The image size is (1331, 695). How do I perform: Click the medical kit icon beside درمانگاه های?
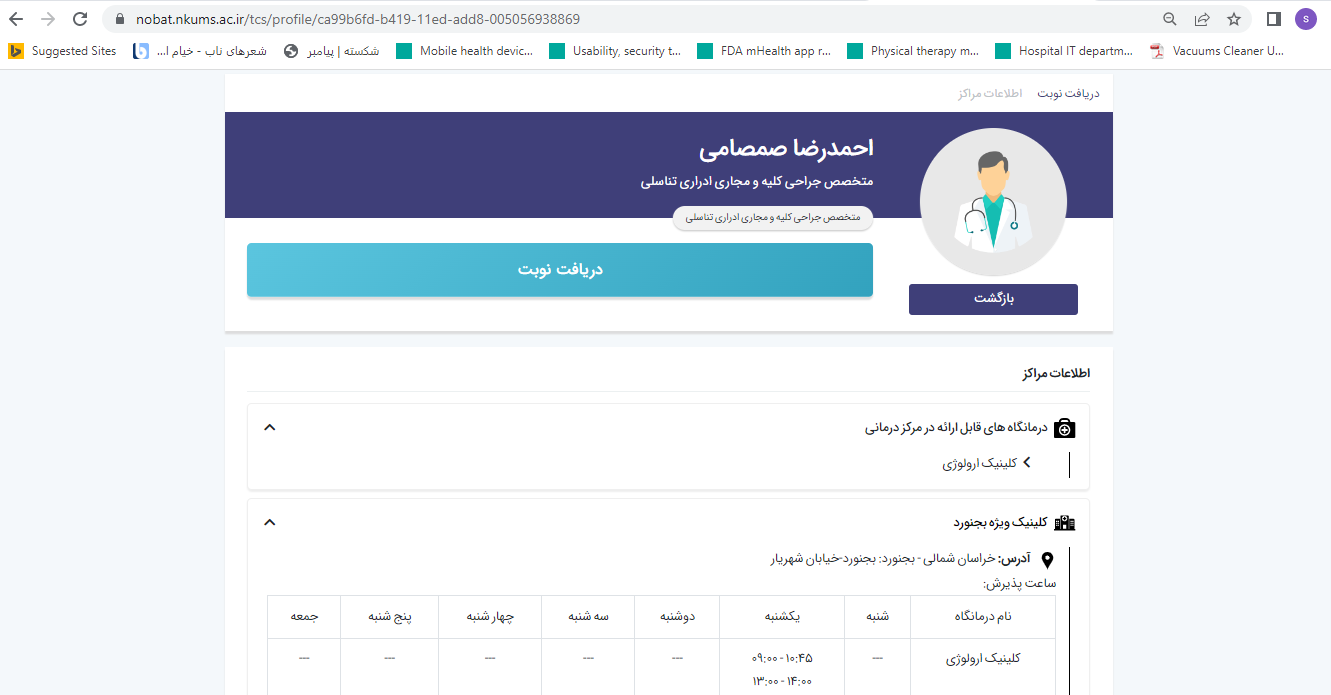(1065, 428)
